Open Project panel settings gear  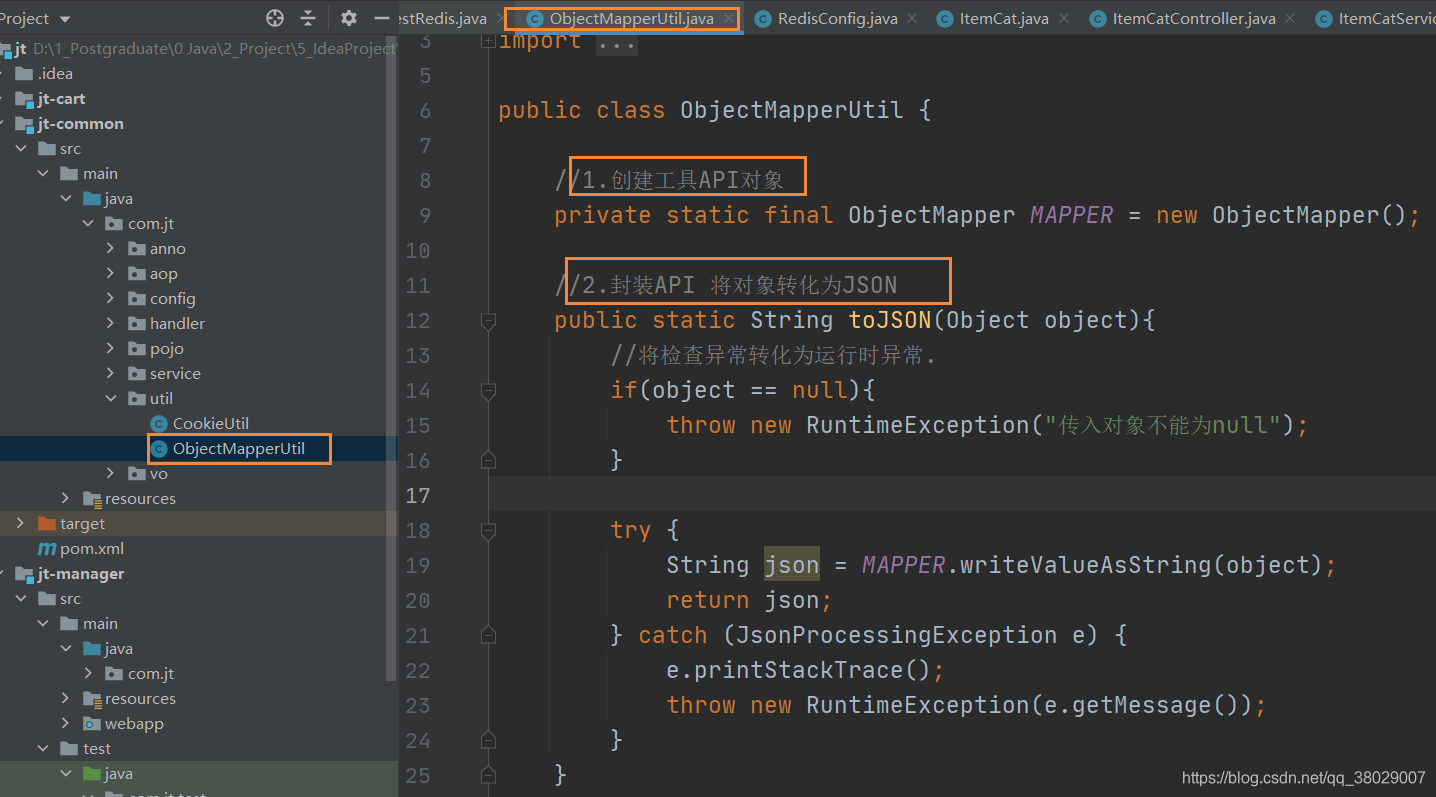pyautogui.click(x=348, y=18)
